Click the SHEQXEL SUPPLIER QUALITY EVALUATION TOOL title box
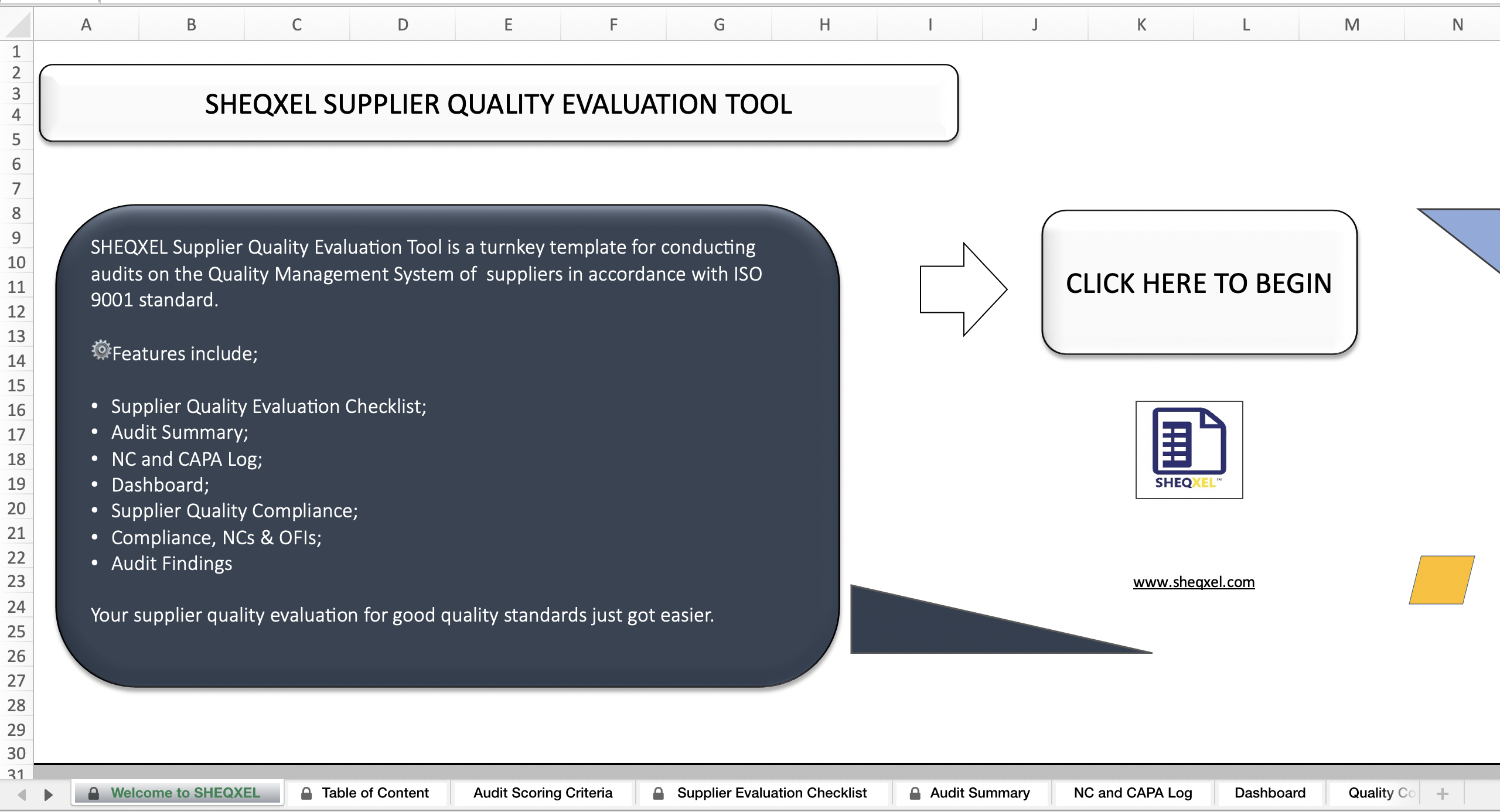 pos(499,103)
